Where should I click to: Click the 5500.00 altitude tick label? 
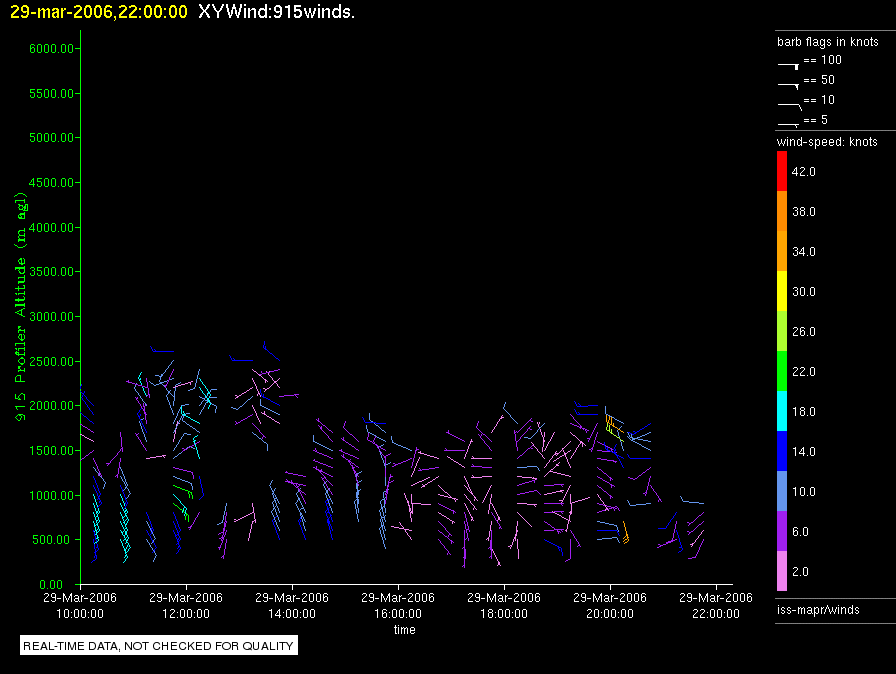point(51,94)
